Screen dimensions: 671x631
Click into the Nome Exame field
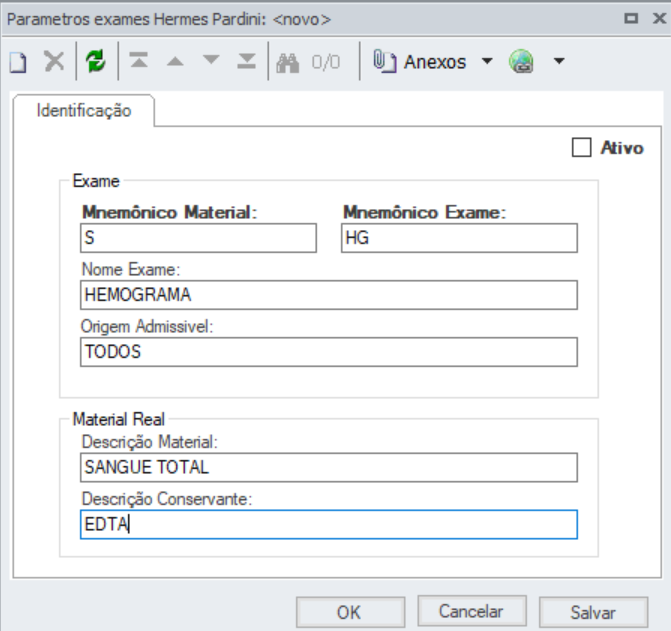pyautogui.click(x=329, y=295)
